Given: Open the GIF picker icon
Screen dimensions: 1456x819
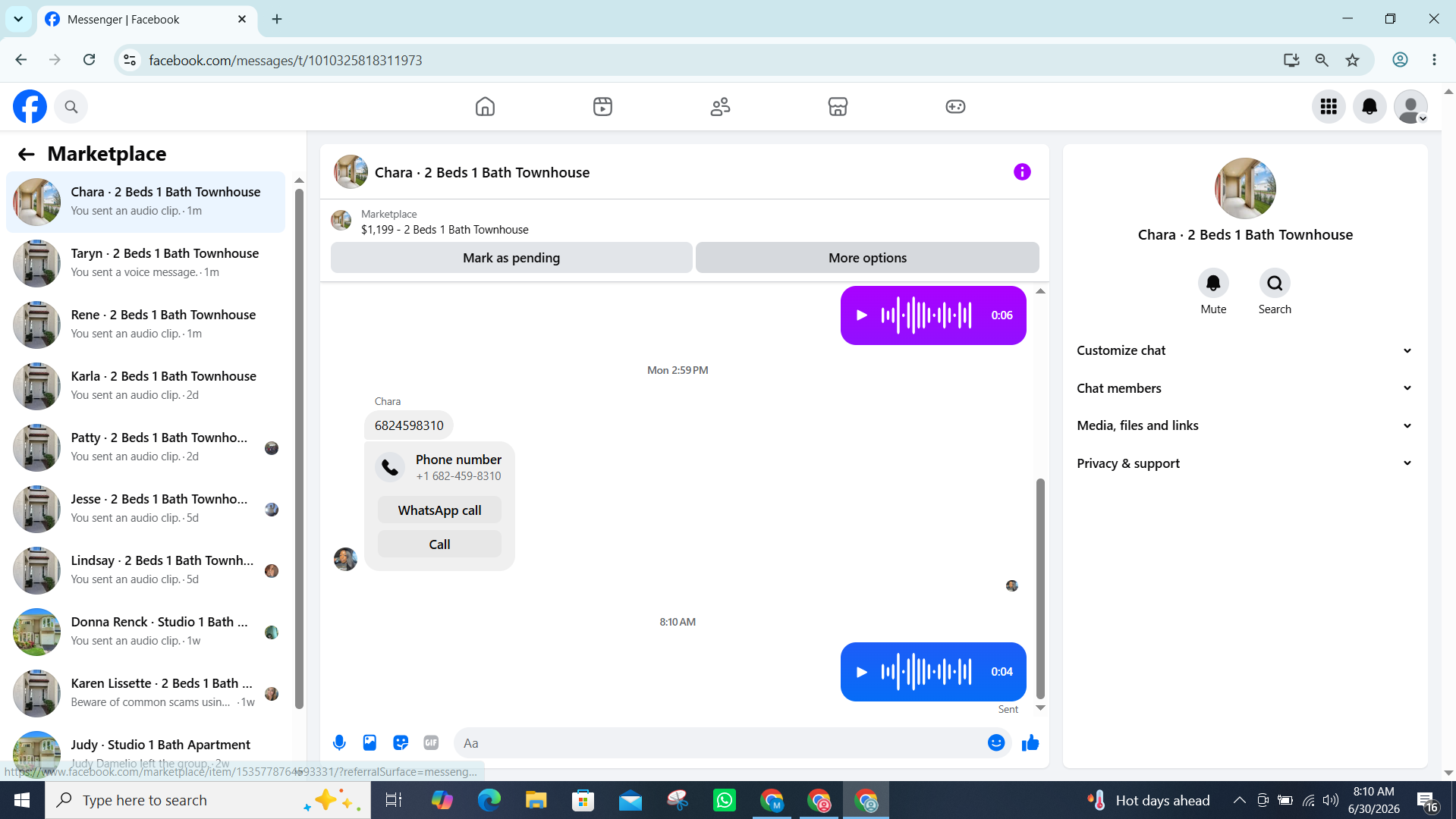Looking at the screenshot, I should coord(431,743).
